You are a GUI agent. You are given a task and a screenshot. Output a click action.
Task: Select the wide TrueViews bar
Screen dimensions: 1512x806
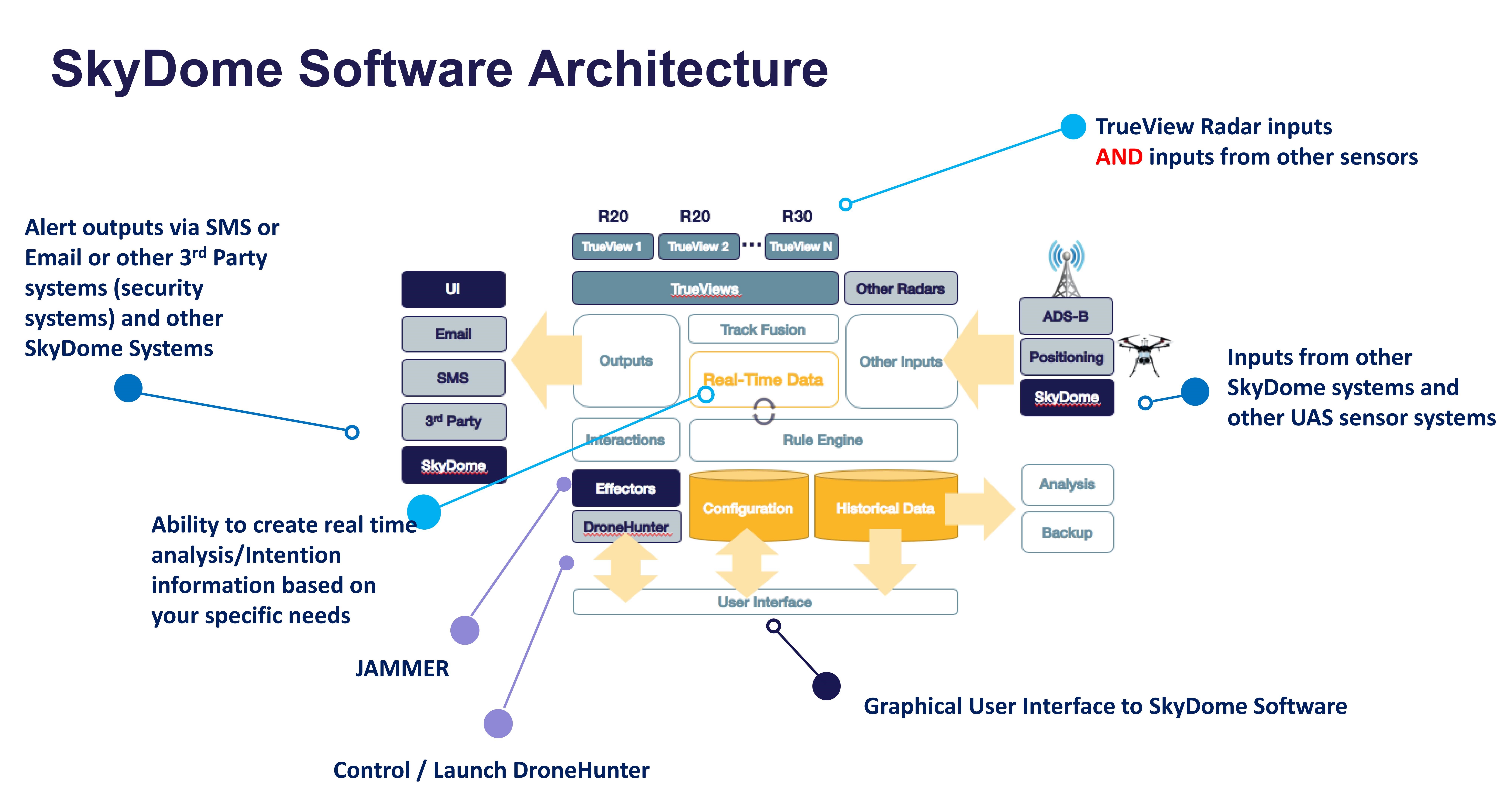(705, 288)
